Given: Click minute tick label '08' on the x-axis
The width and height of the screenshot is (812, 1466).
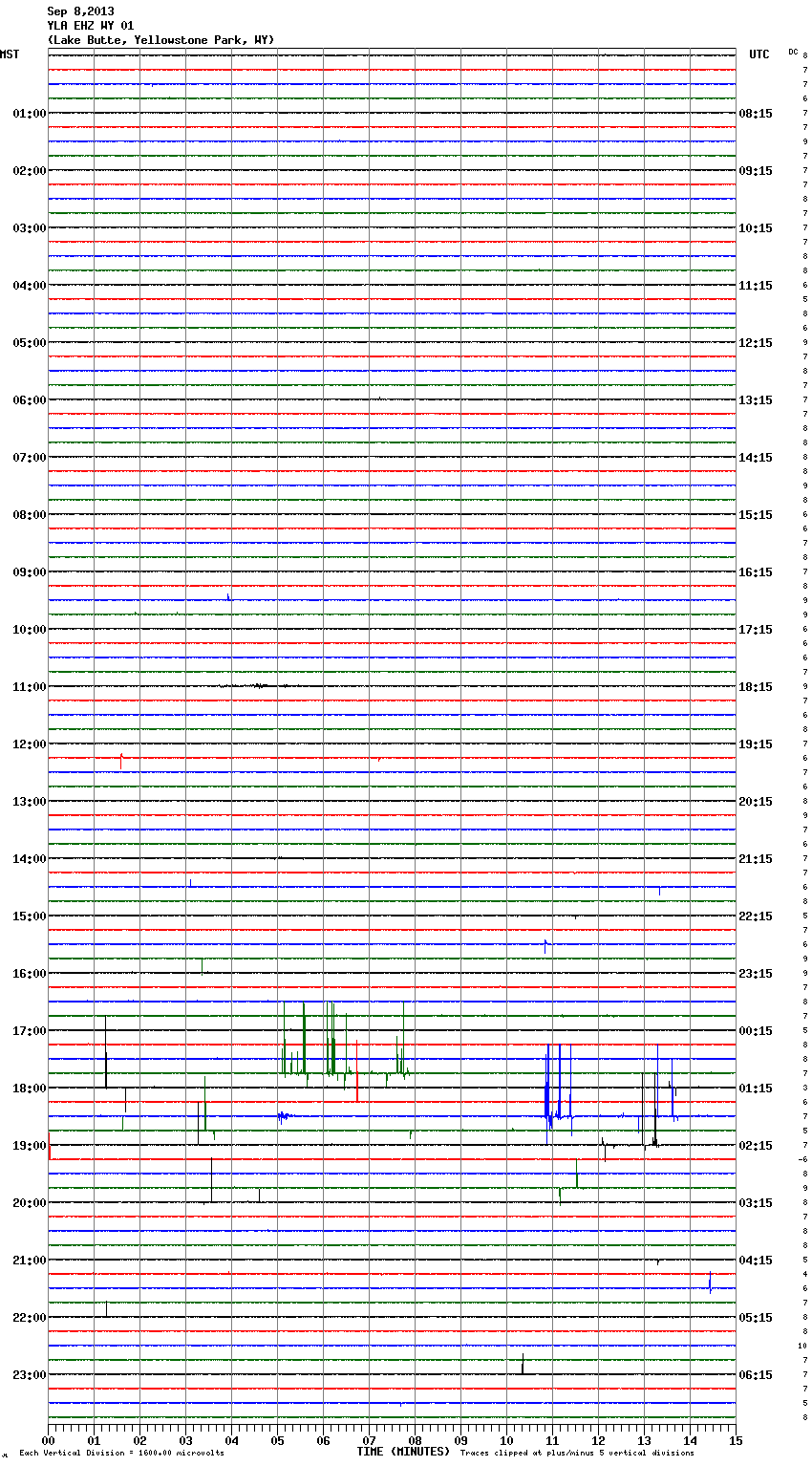Looking at the screenshot, I should (x=415, y=1440).
